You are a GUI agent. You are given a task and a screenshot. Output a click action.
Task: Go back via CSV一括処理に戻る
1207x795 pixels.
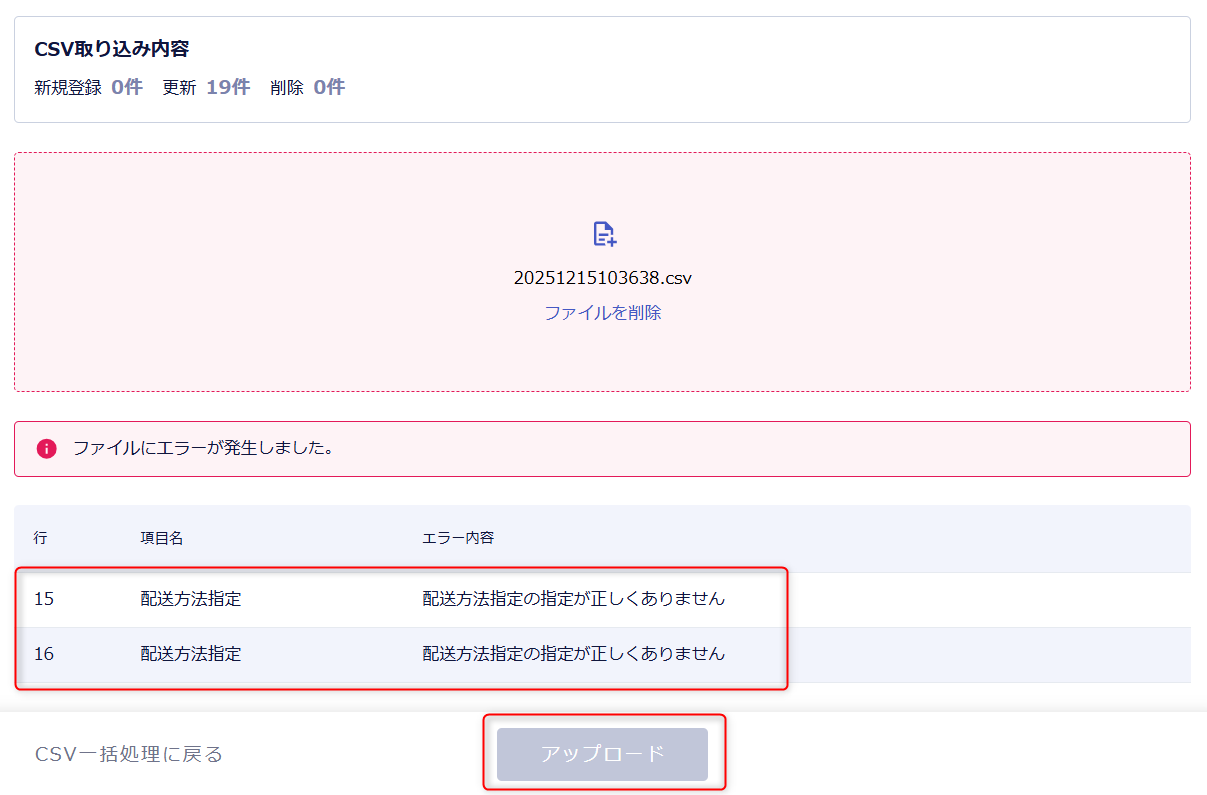(129, 754)
